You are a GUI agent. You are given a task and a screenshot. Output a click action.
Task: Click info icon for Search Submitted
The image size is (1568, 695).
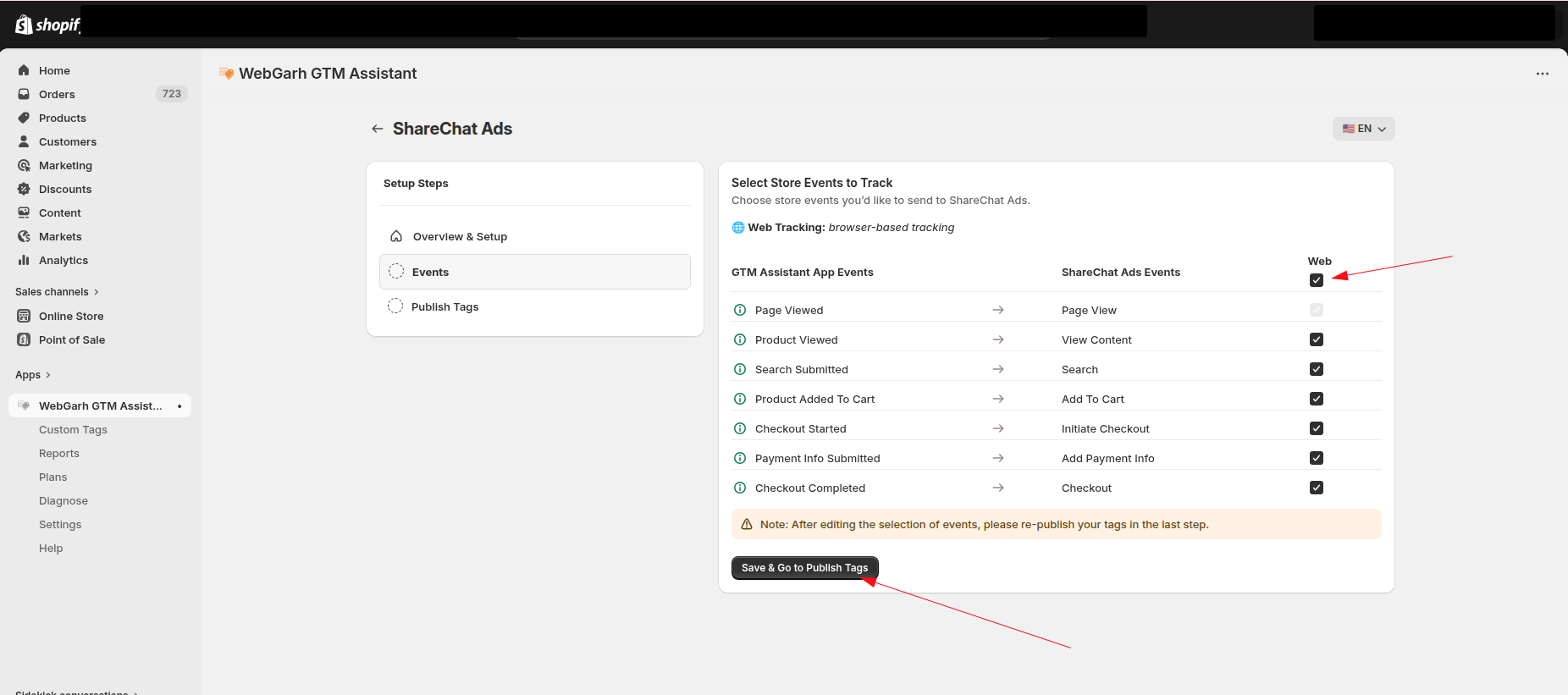(740, 369)
